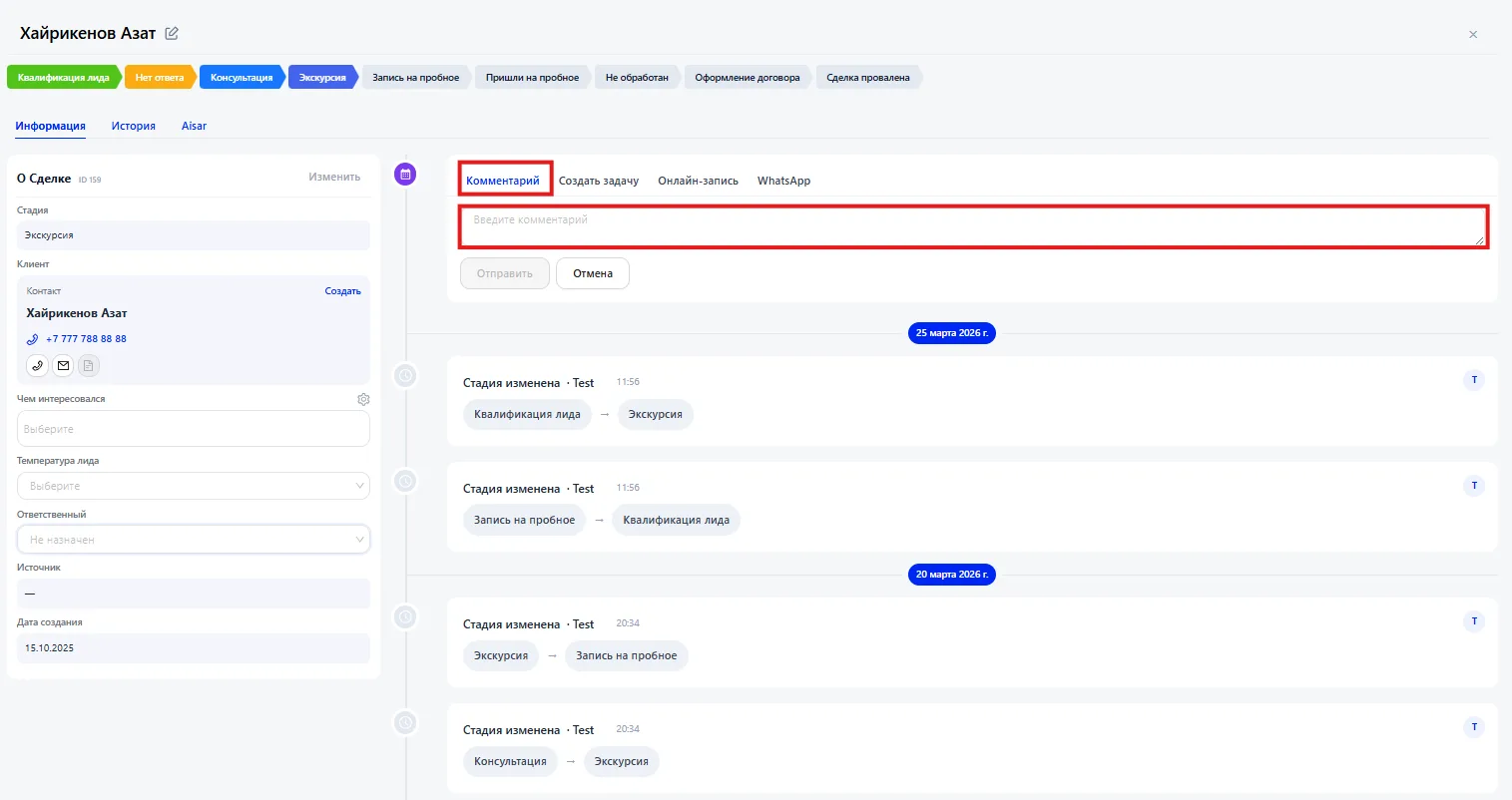The width and height of the screenshot is (1512, 800).
Task: Click the comment input field
Action: [x=974, y=226]
